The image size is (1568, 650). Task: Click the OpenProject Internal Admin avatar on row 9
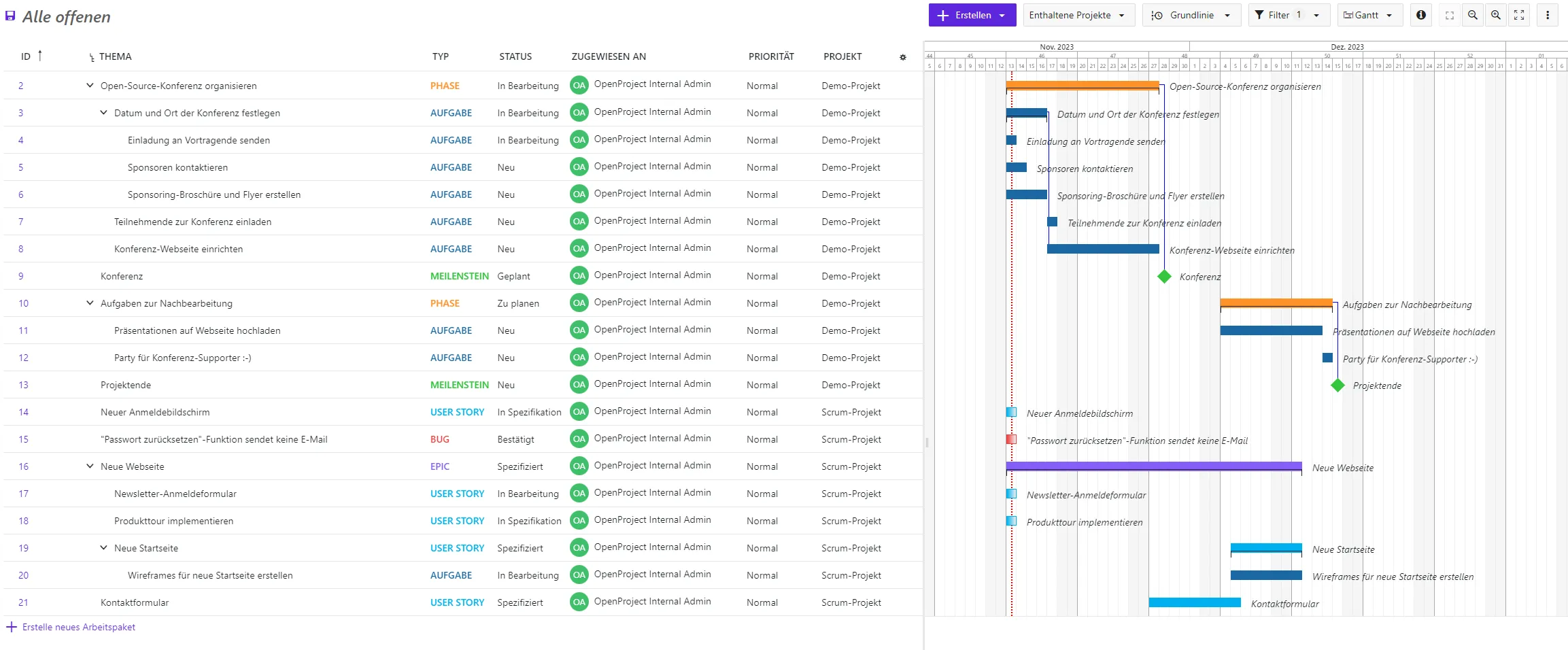[579, 275]
